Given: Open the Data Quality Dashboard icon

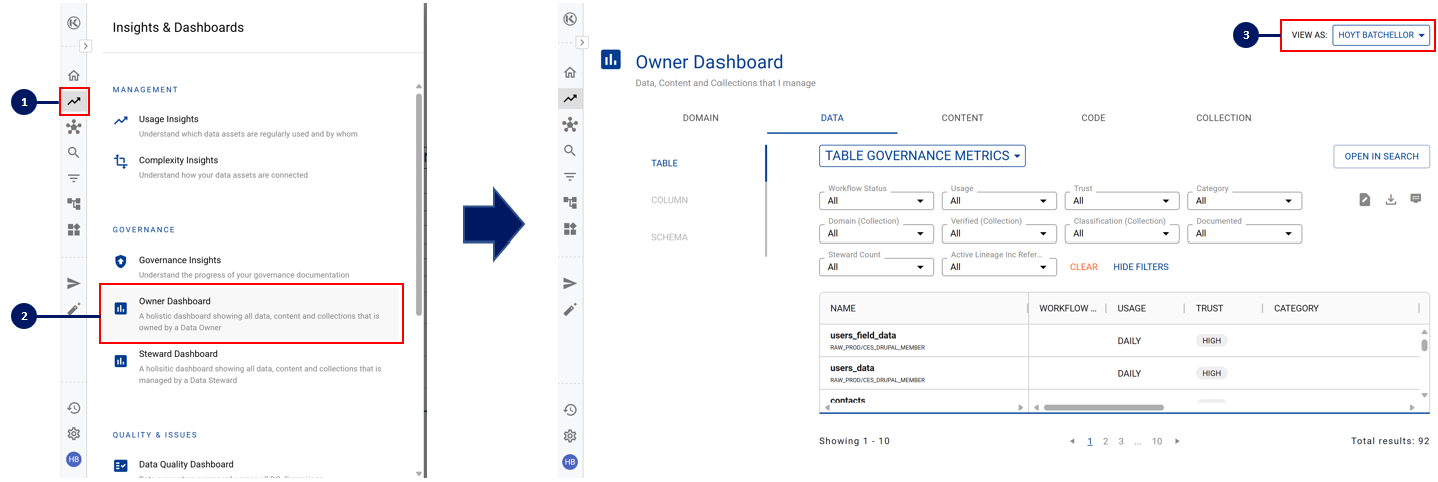Looking at the screenshot, I should (x=121, y=465).
